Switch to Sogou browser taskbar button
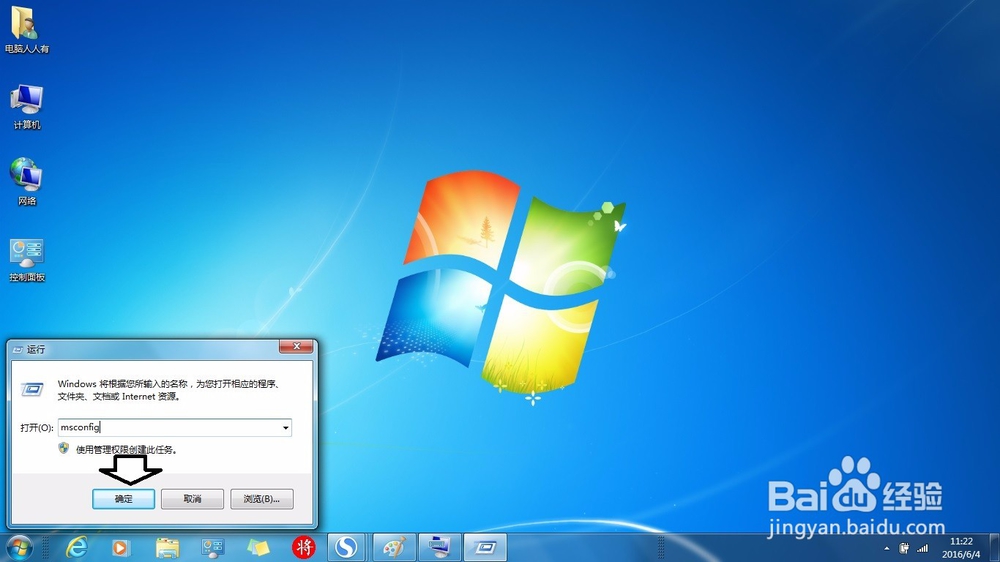This screenshot has height=562, width=1000. [x=347, y=547]
